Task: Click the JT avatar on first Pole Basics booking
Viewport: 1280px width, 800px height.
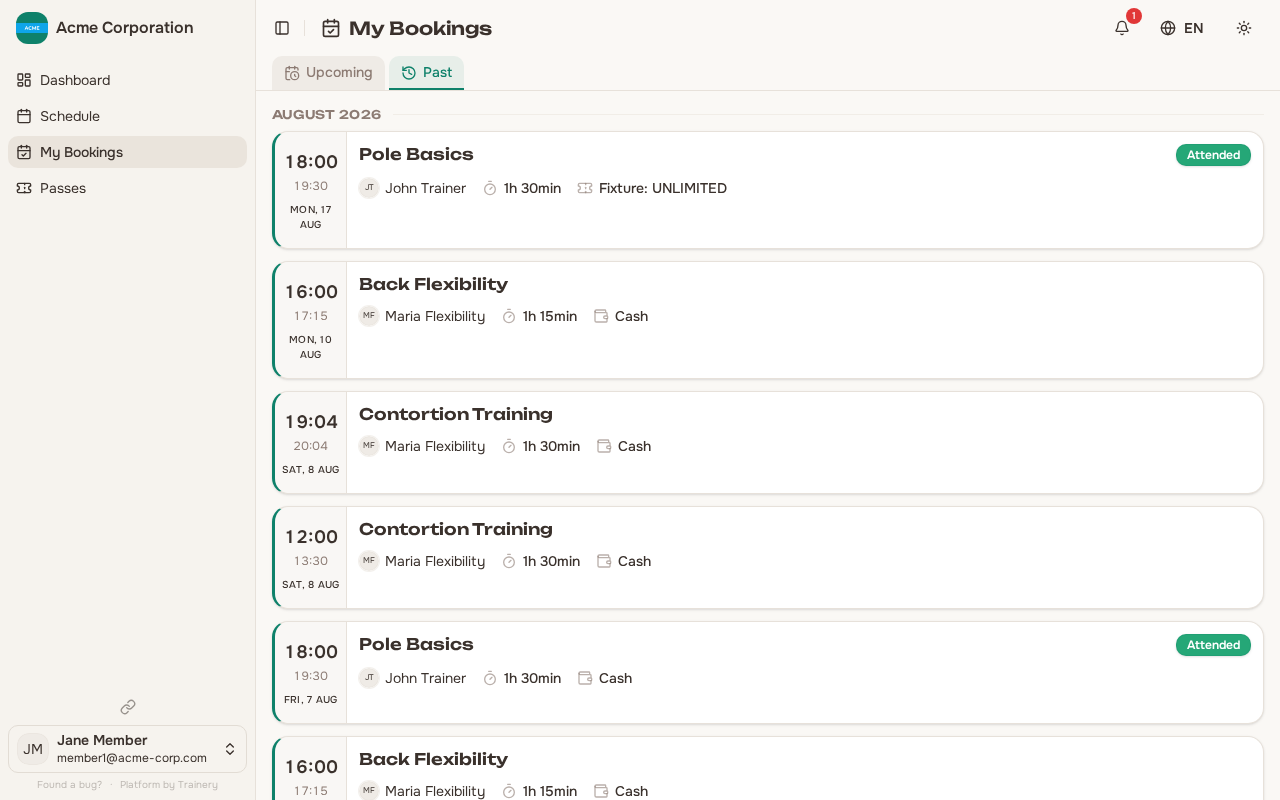Action: tap(369, 188)
